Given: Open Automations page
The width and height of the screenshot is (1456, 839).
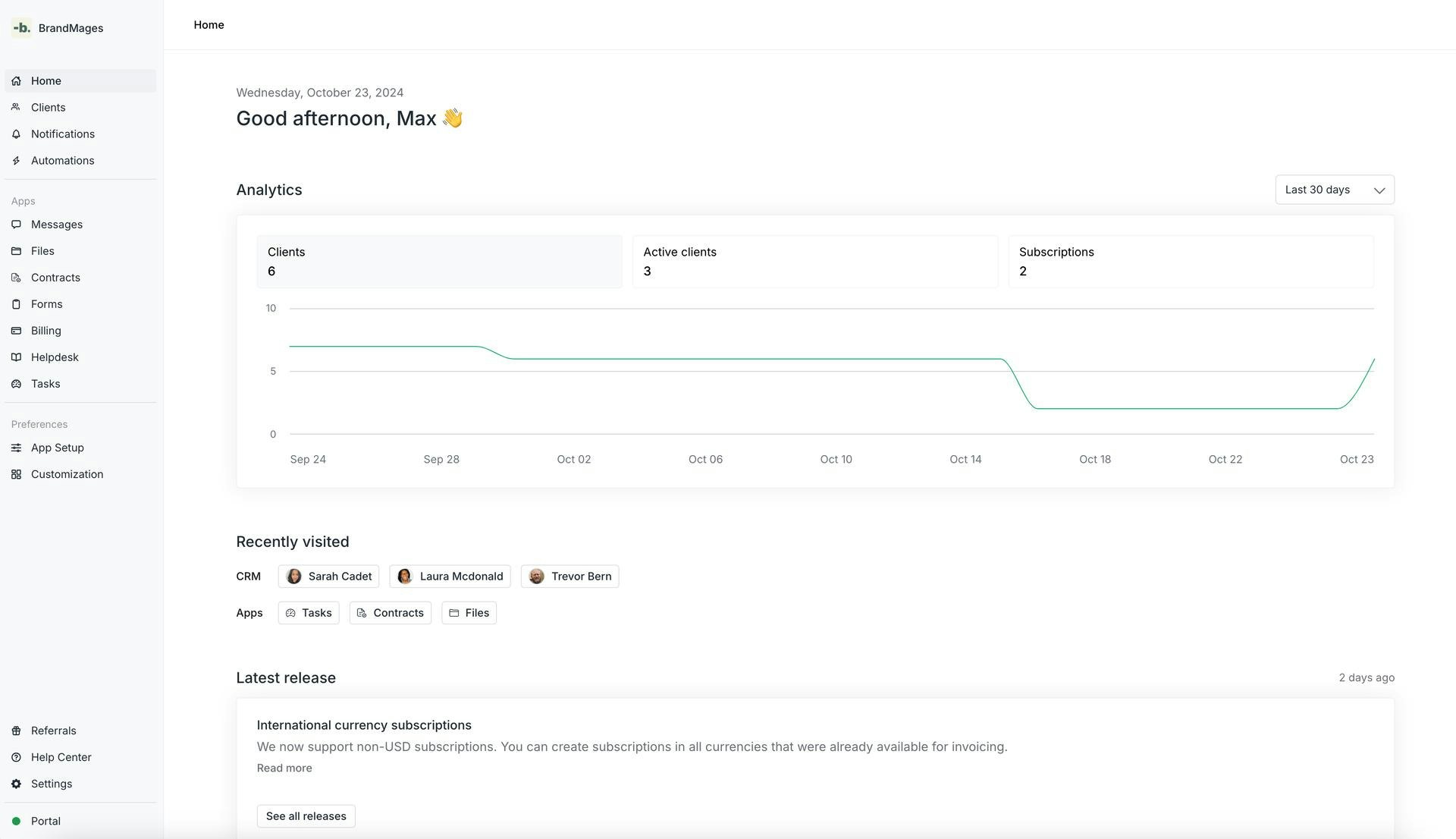Looking at the screenshot, I should pos(80,161).
